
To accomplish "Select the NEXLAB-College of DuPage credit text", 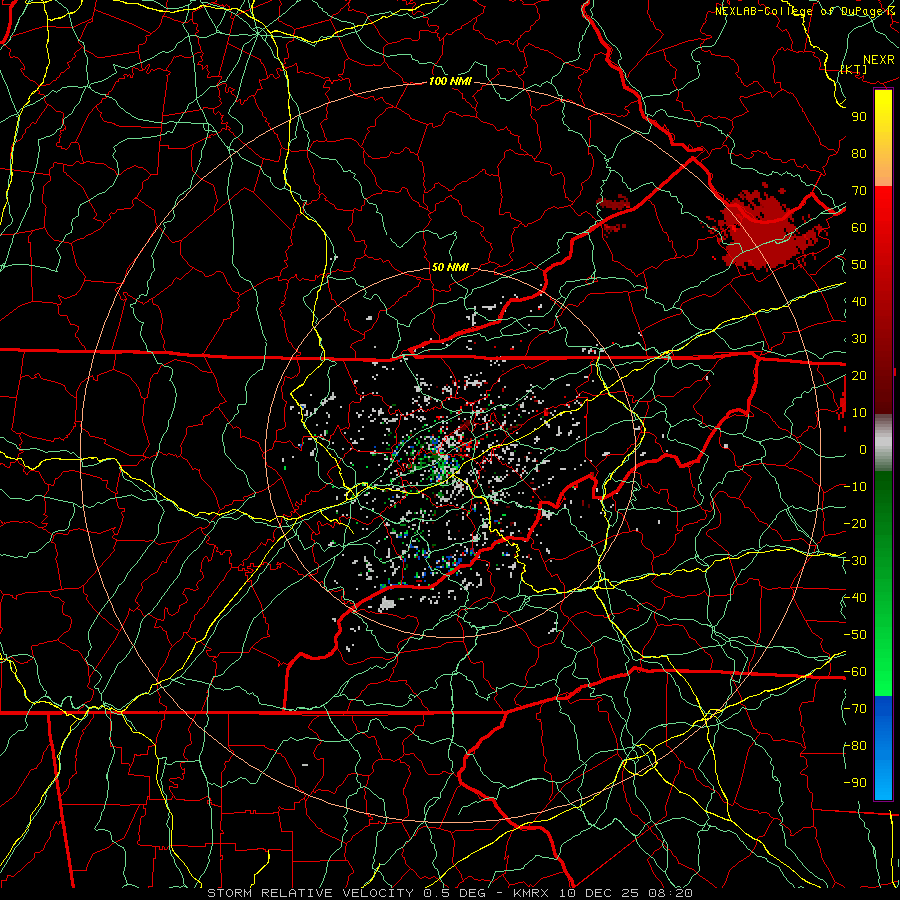I will [799, 11].
